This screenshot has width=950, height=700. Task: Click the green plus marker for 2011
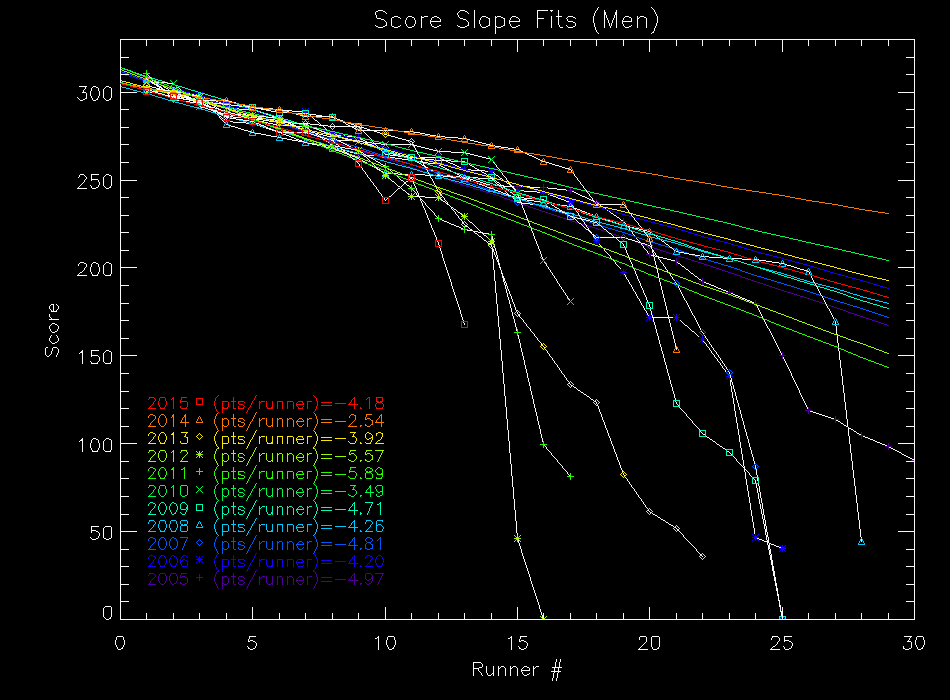[x=199, y=472]
